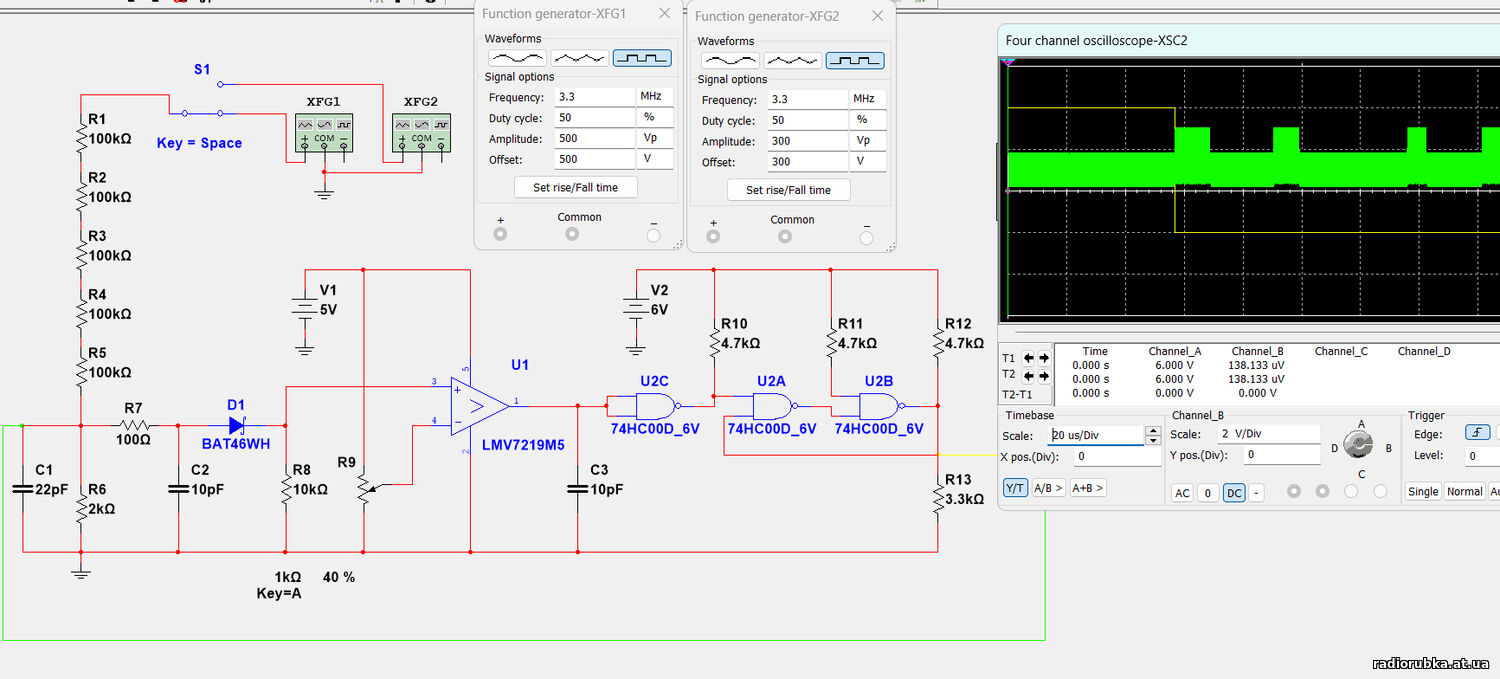1500x679 pixels.
Task: Activate Y/T display mode on oscilloscope
Action: click(1015, 488)
